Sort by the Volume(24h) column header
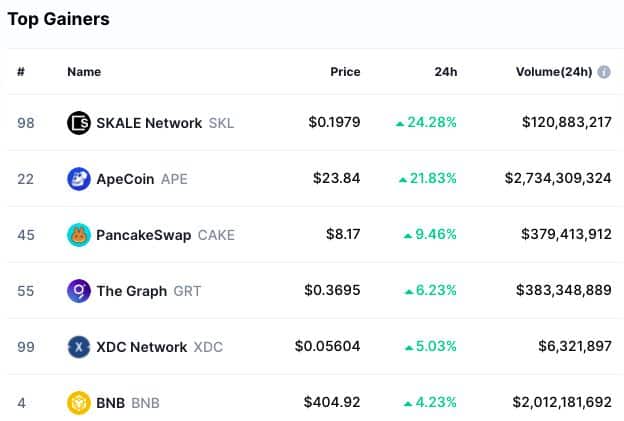 click(554, 72)
